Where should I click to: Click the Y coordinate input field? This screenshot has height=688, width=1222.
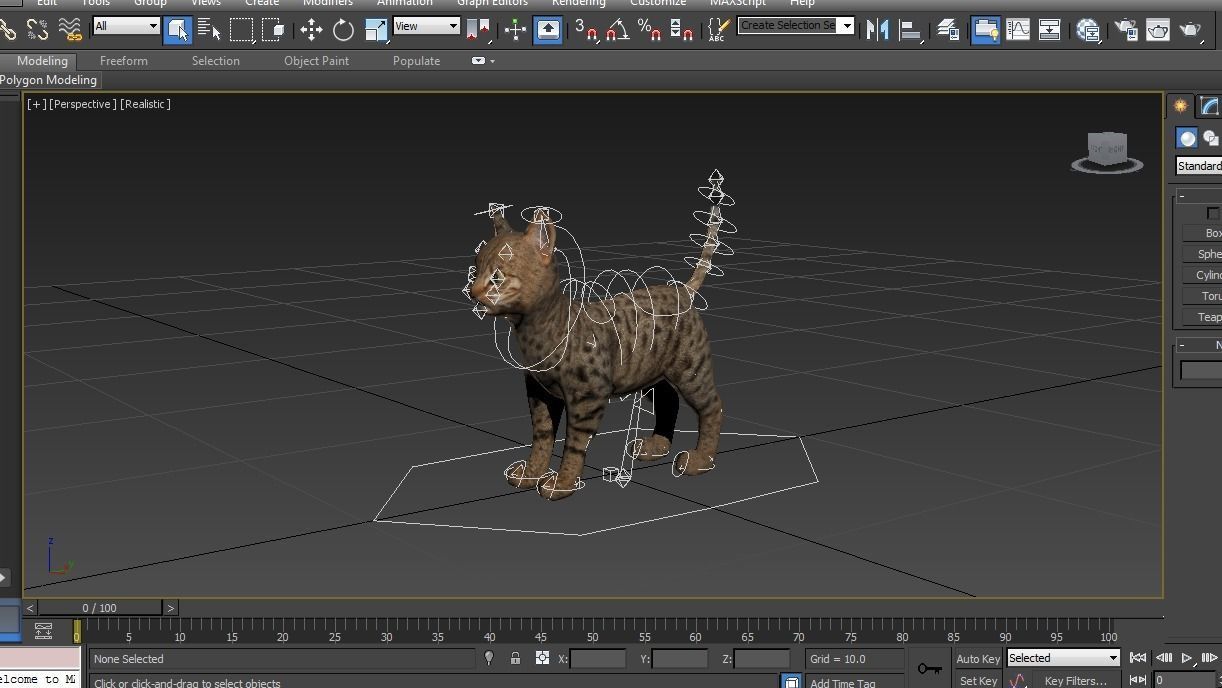pyautogui.click(x=680, y=659)
